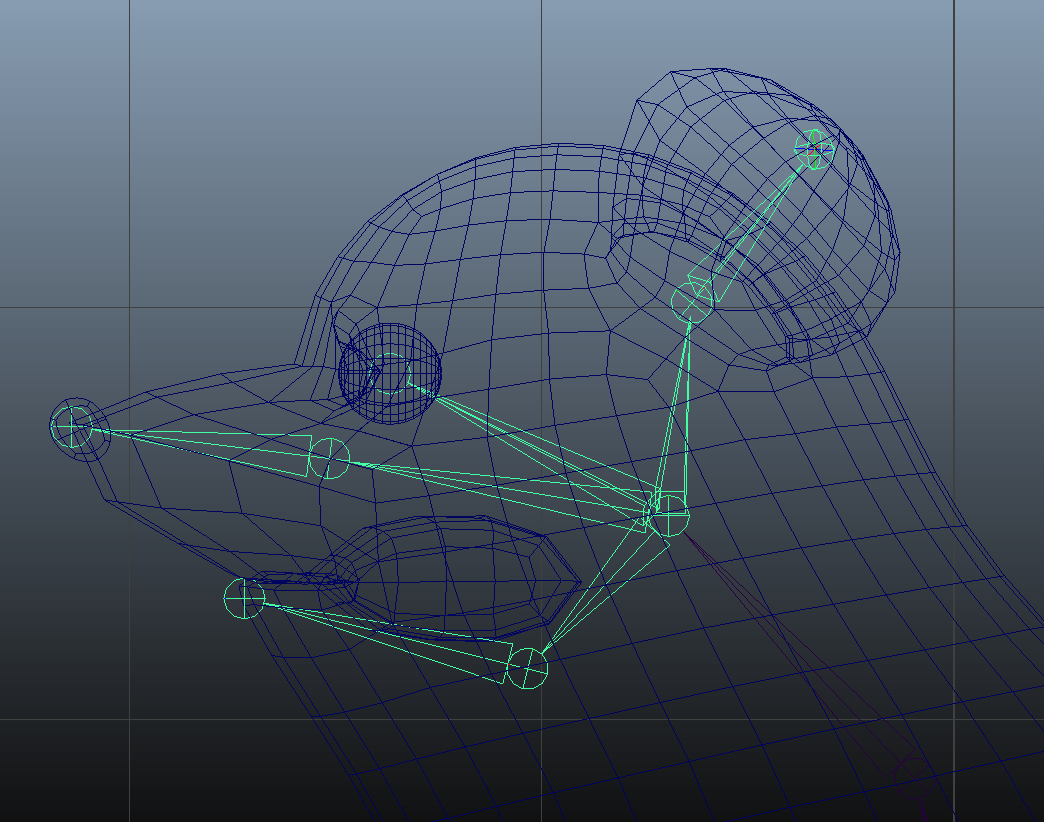1044x822 pixels.
Task: Select the joint at the nose tip
Action: 72,427
